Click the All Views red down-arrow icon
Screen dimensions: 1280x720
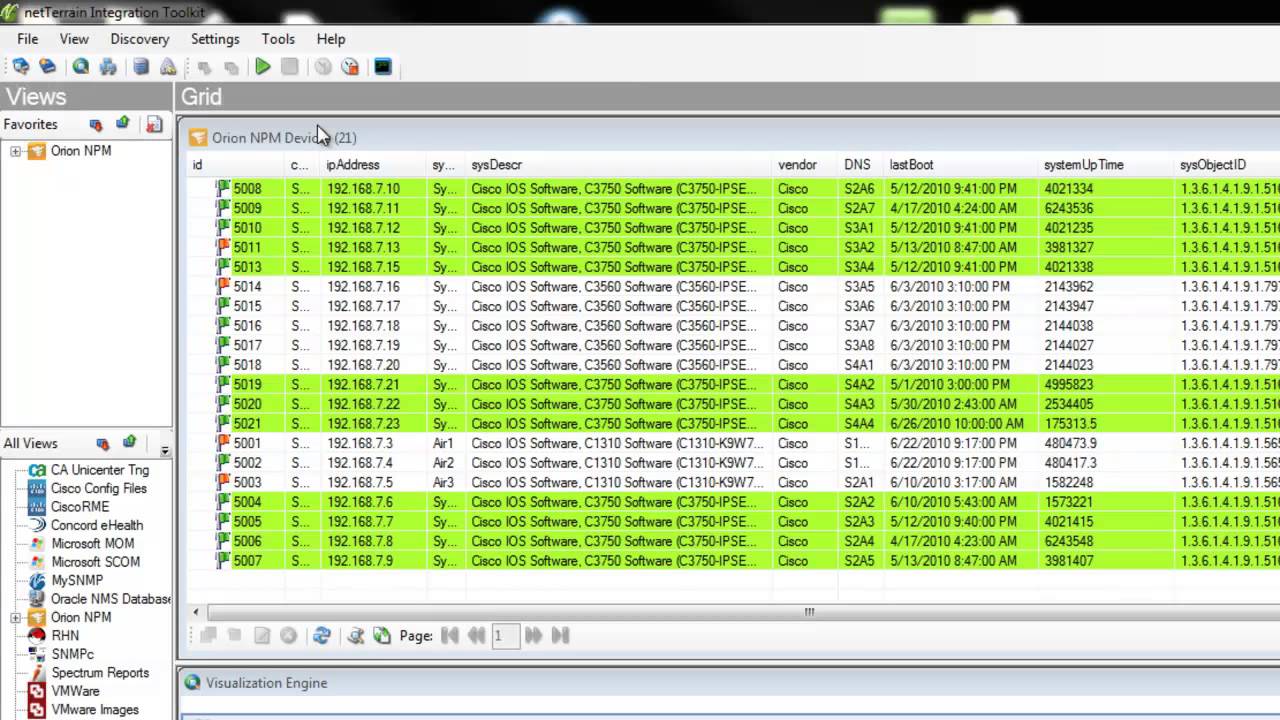click(x=103, y=444)
